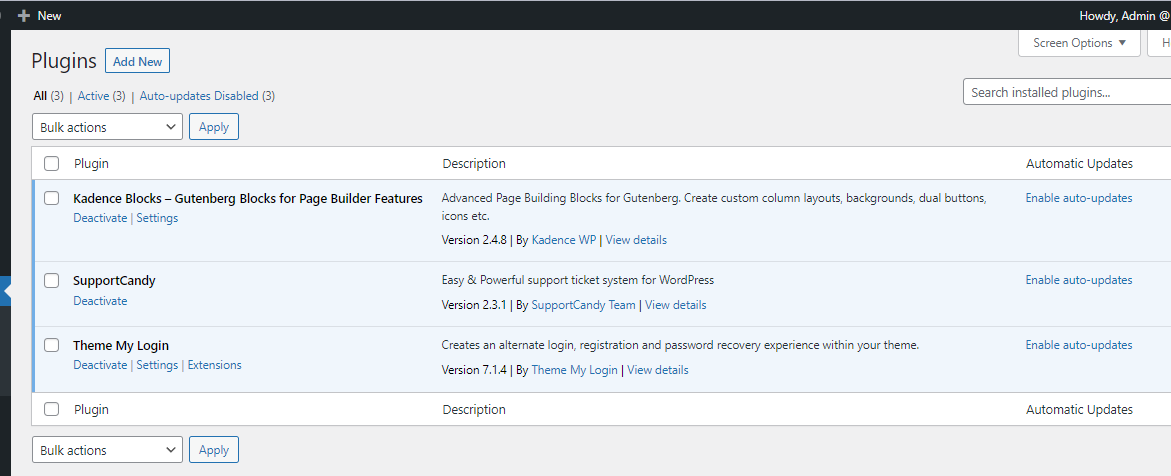Tick the select-all checkbox in table footer
This screenshot has width=1171, height=476.
(x=52, y=409)
